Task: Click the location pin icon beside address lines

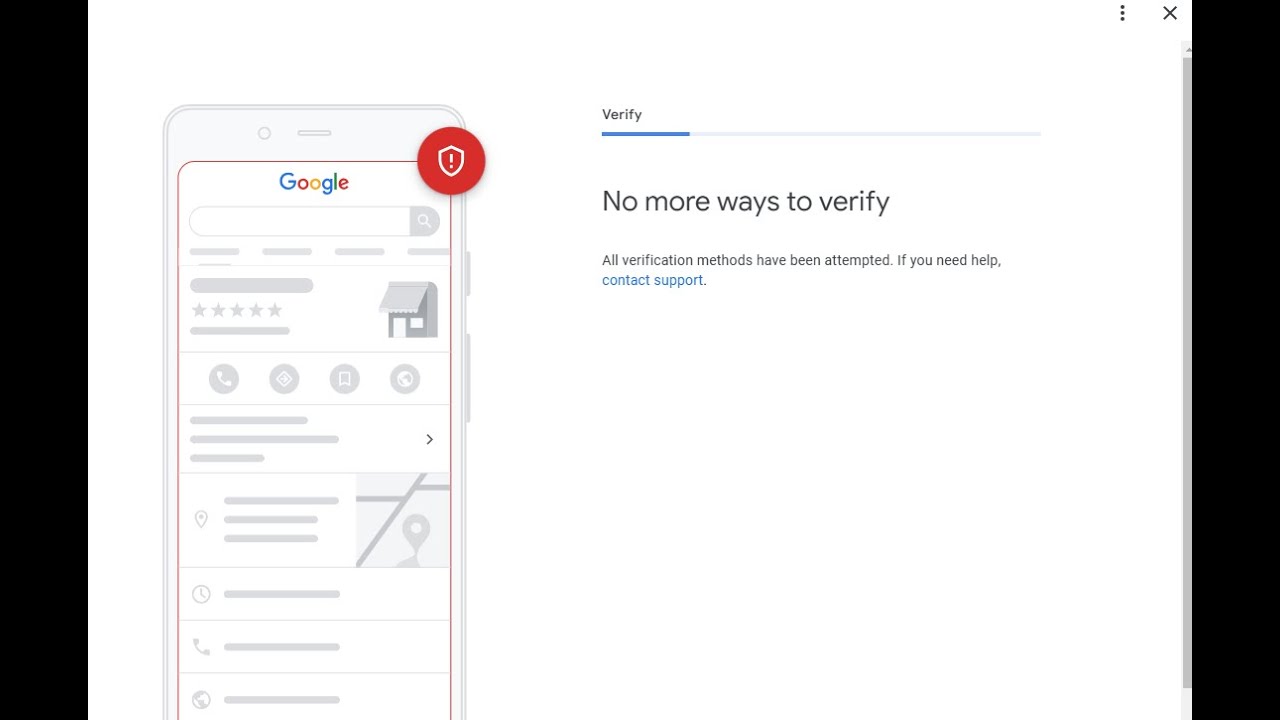Action: coord(201,519)
